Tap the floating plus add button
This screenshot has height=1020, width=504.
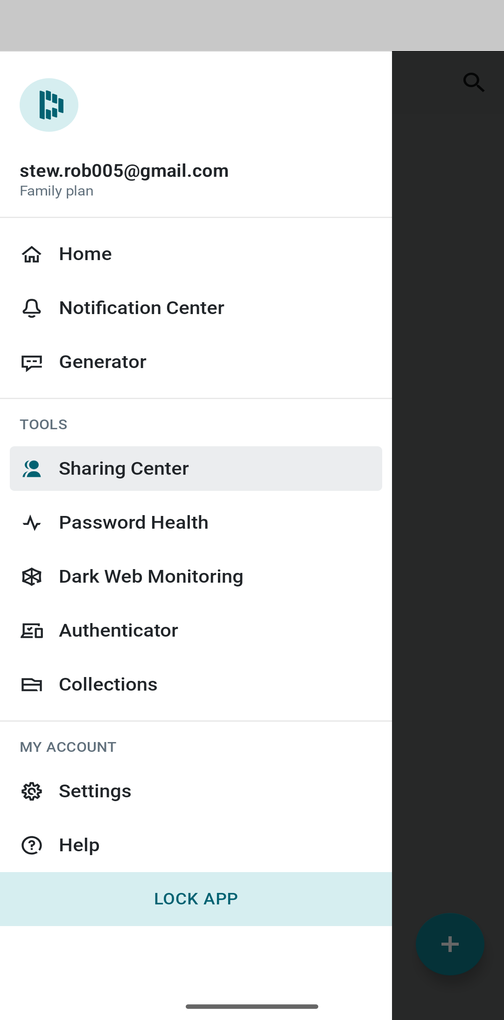(450, 944)
